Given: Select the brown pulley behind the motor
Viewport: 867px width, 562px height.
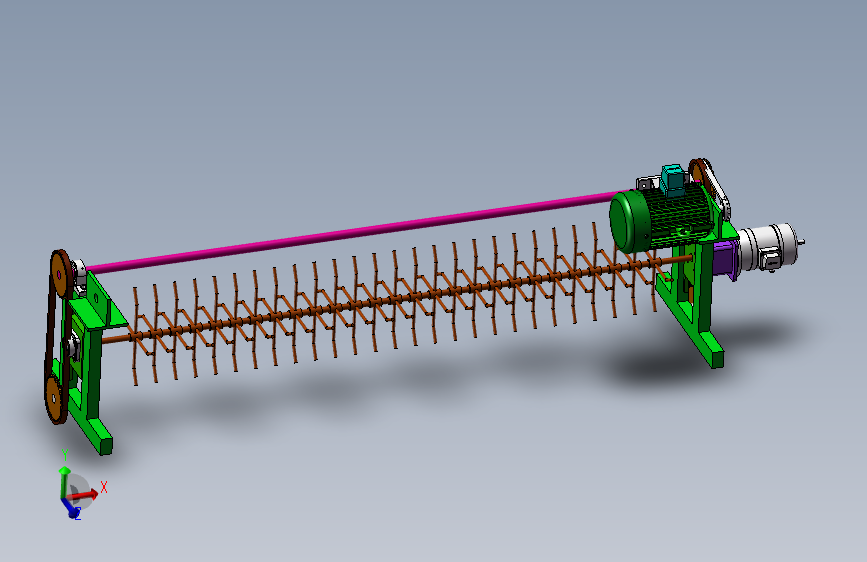Looking at the screenshot, I should coord(701,174).
